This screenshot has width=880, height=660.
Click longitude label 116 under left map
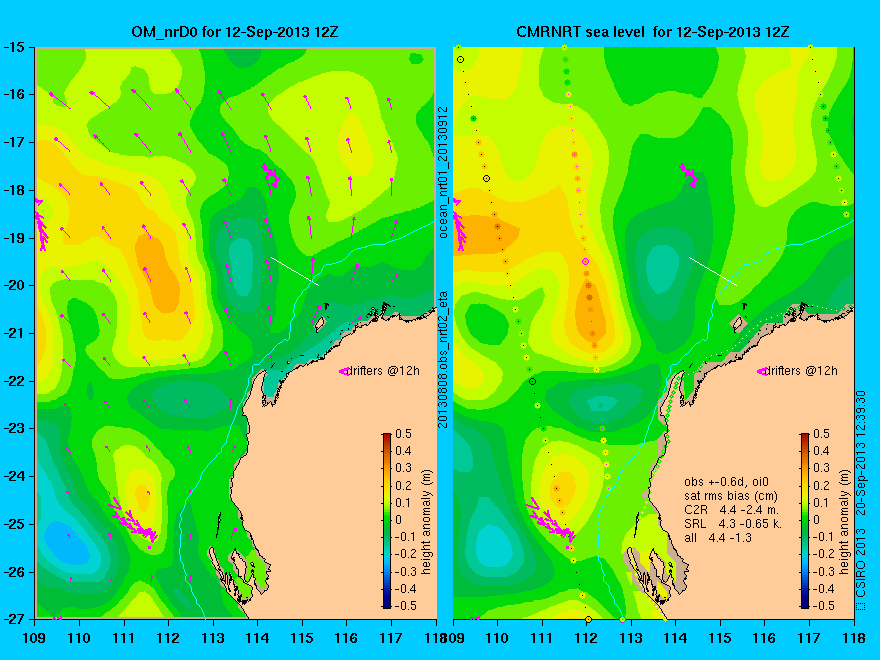[x=346, y=638]
